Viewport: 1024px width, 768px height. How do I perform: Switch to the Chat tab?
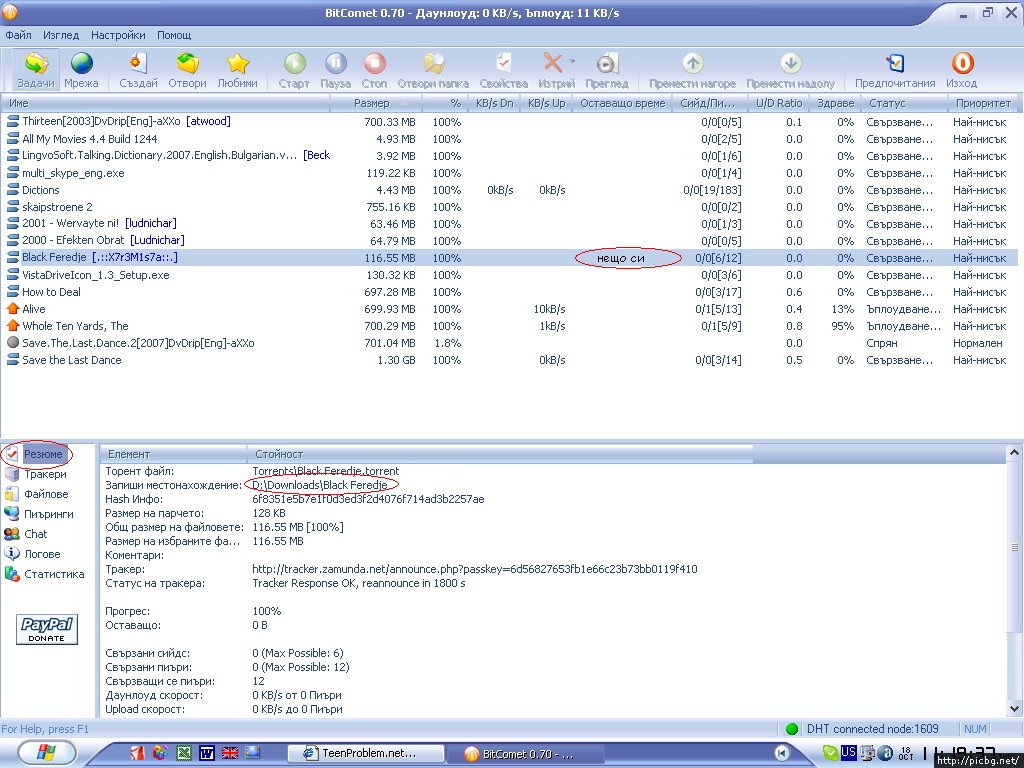click(x=35, y=534)
